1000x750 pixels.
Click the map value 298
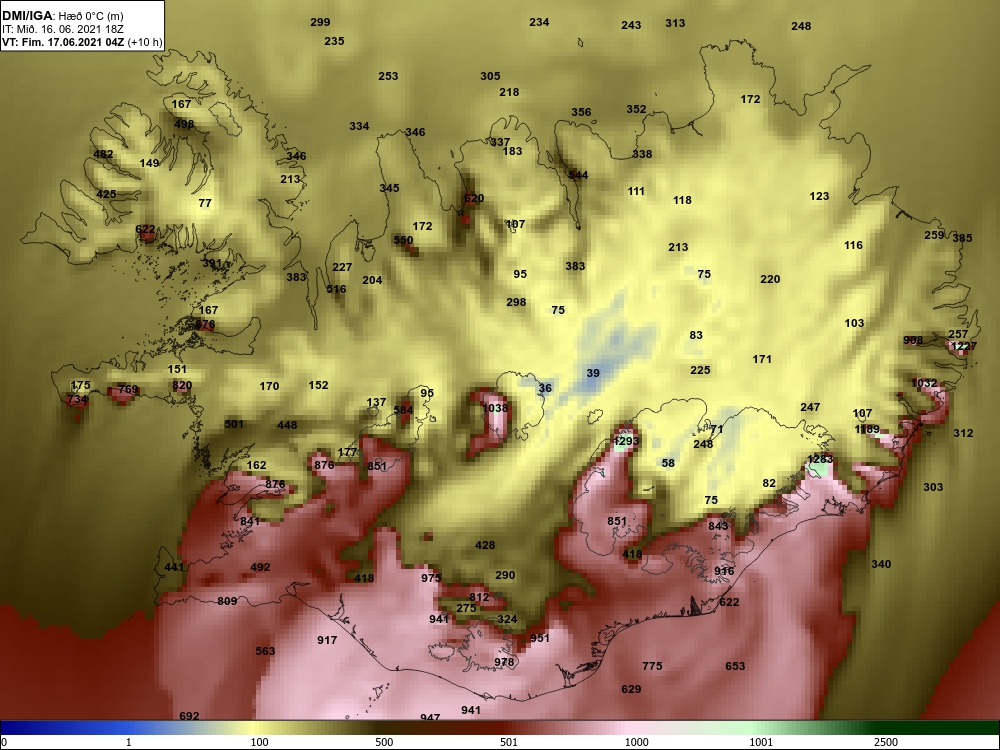pos(516,302)
